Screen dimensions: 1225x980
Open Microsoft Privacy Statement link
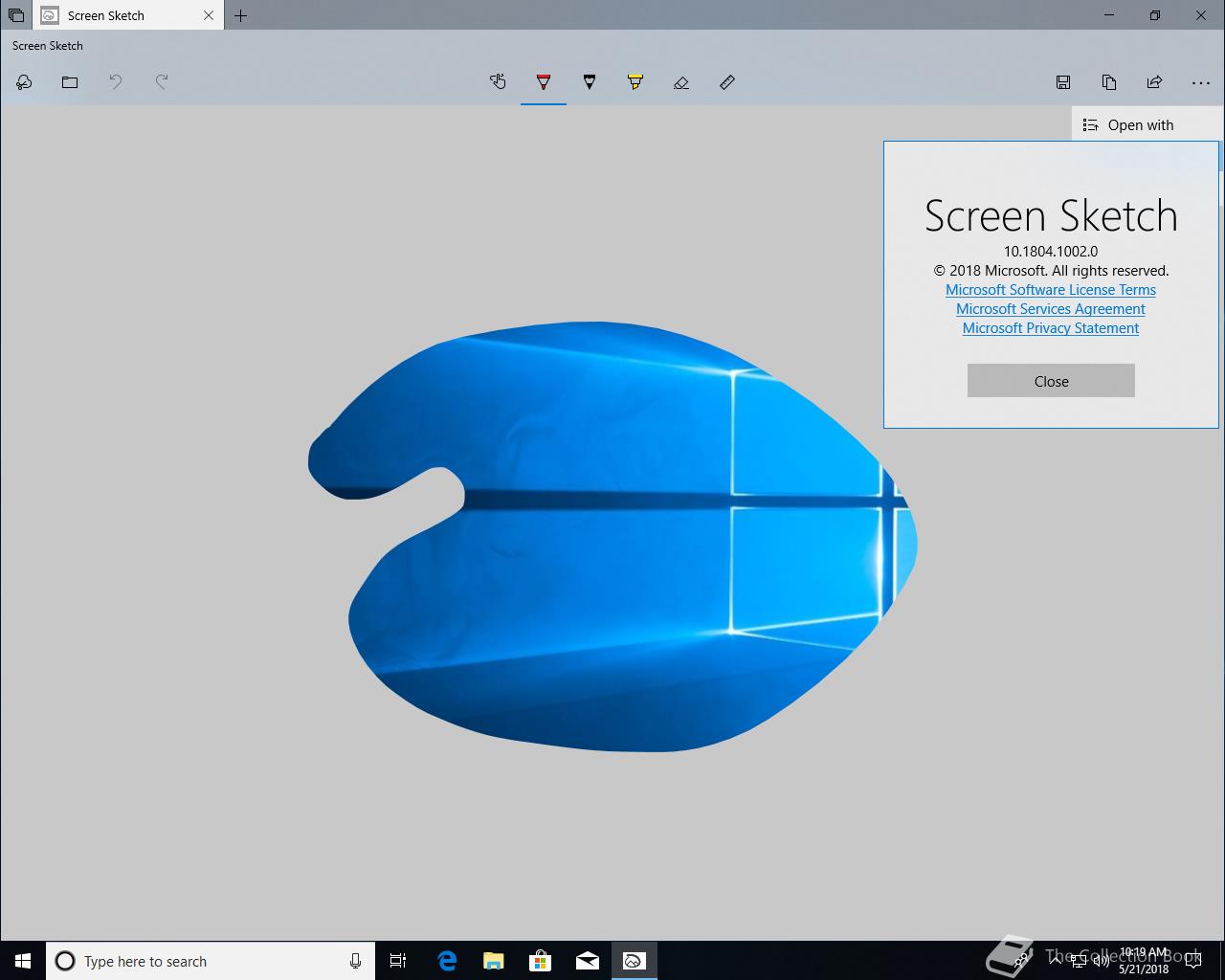coord(1051,328)
